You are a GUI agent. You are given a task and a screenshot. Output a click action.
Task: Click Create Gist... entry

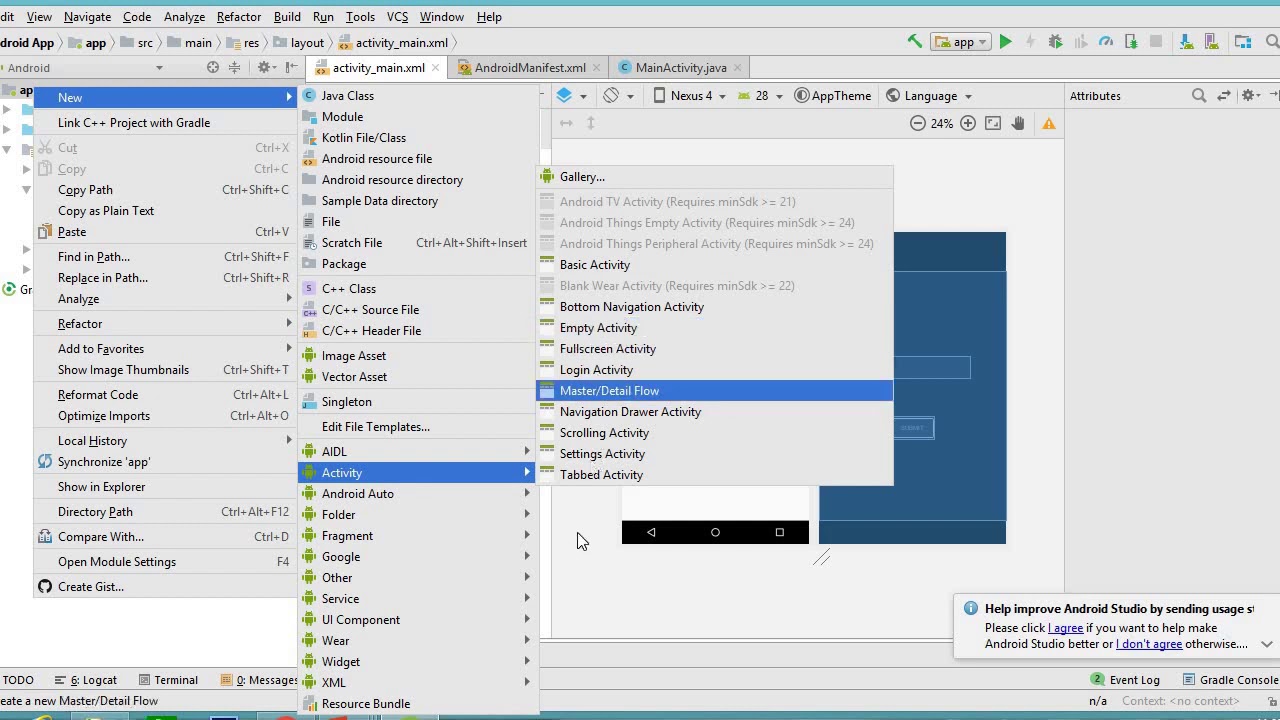click(166, 587)
